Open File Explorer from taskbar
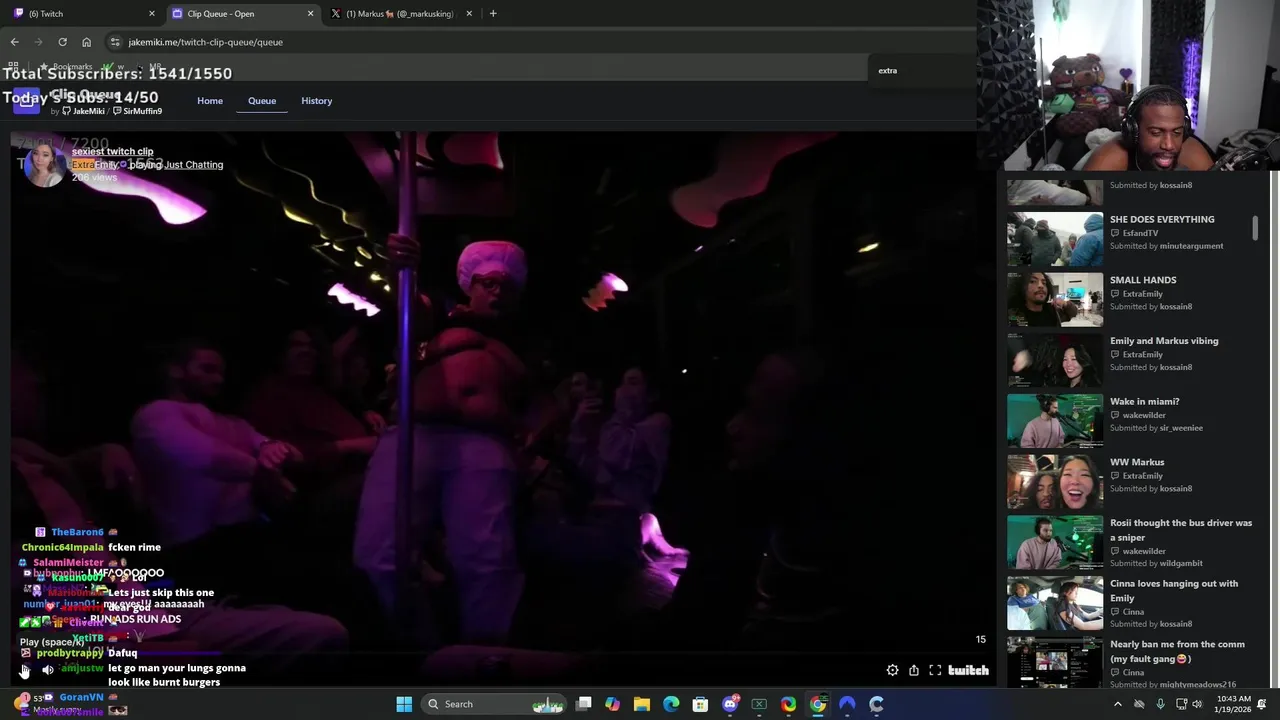 [642, 704]
